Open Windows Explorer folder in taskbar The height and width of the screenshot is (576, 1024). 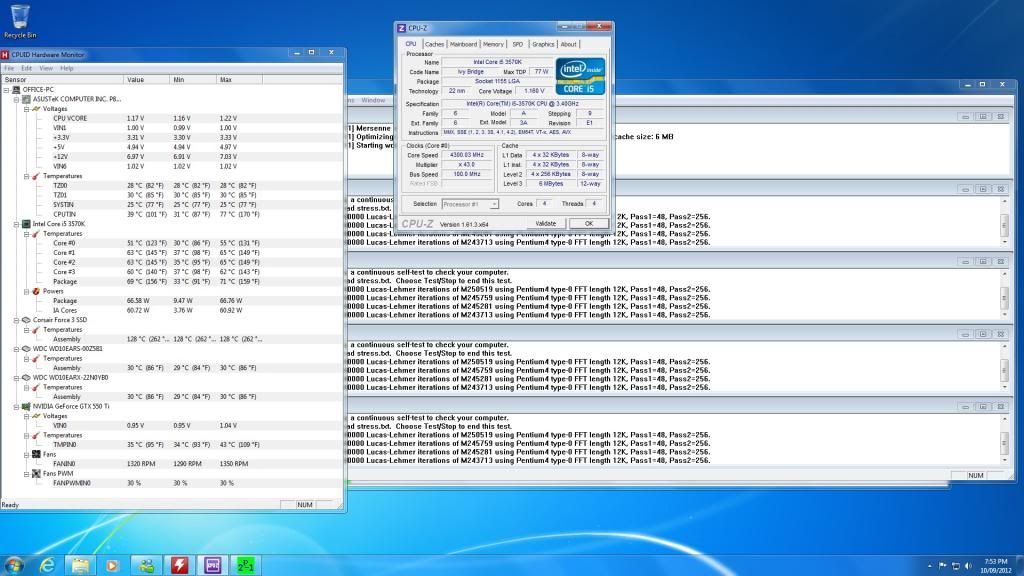(79, 564)
